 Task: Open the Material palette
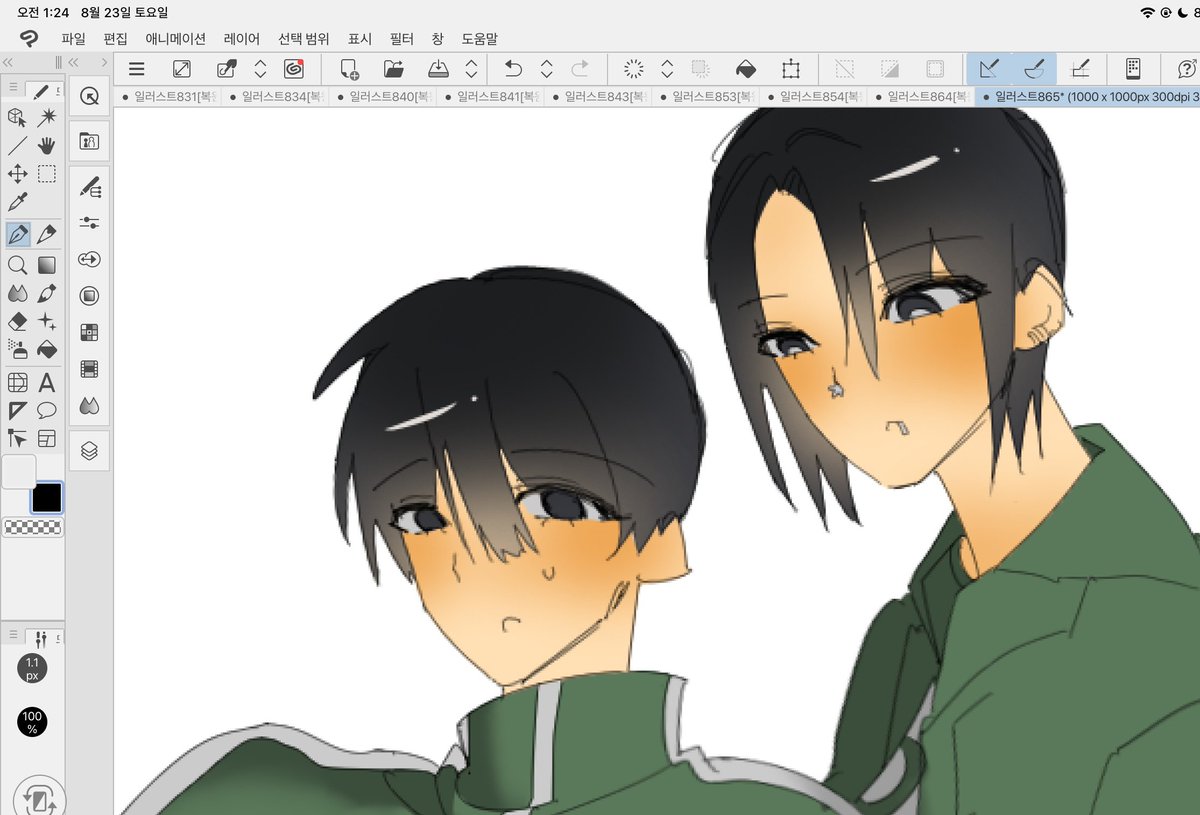pos(89,141)
